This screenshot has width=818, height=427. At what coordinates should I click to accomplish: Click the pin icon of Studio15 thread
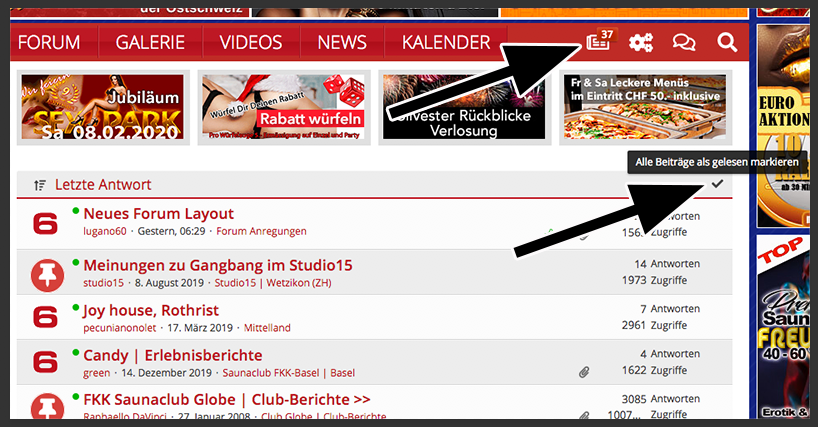(x=47, y=275)
